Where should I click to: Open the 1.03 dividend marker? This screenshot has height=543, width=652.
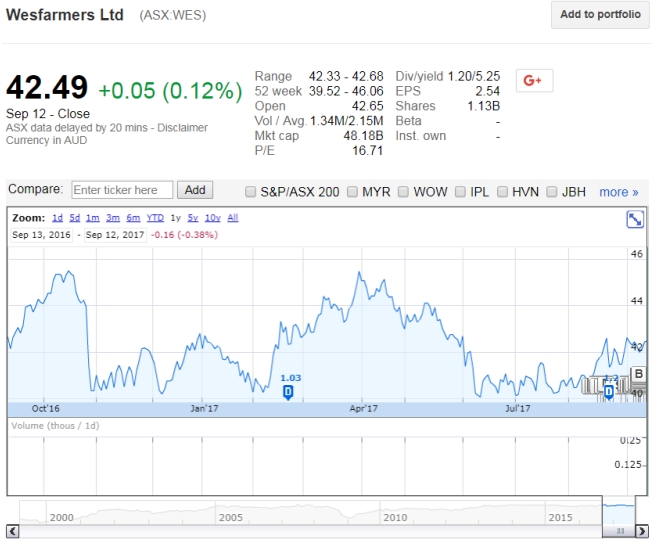coord(288,392)
